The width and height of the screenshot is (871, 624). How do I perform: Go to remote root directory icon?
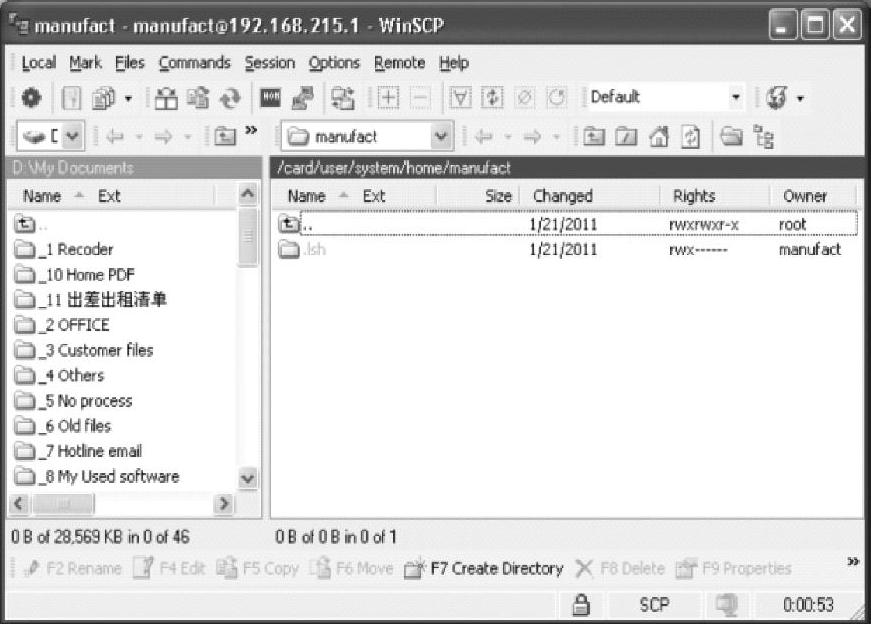(x=626, y=136)
